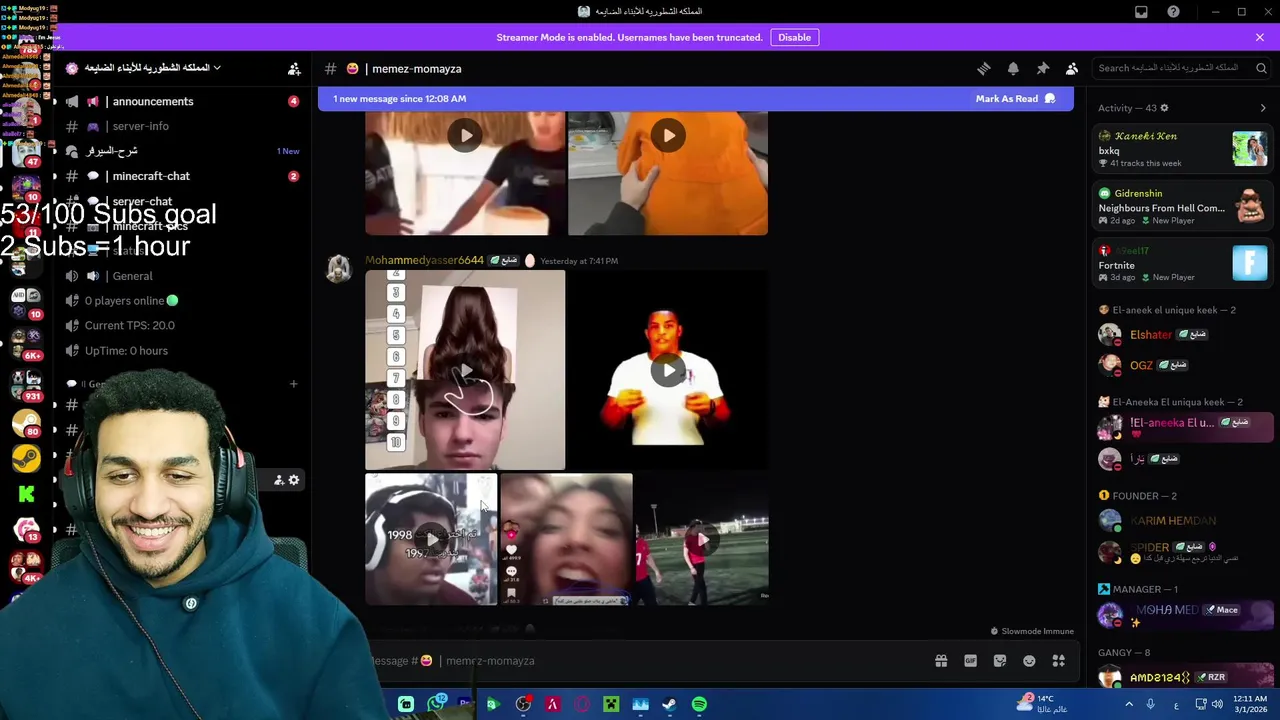Show hidden system tray icons

tap(1129, 704)
